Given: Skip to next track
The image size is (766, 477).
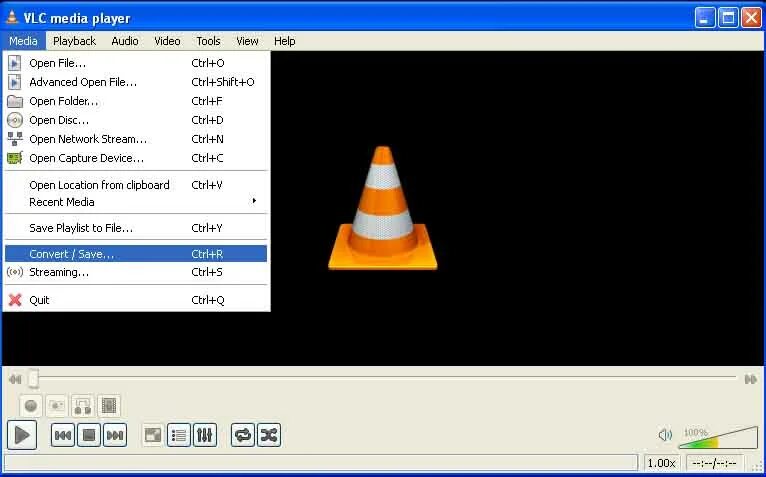Looking at the screenshot, I should [115, 435].
